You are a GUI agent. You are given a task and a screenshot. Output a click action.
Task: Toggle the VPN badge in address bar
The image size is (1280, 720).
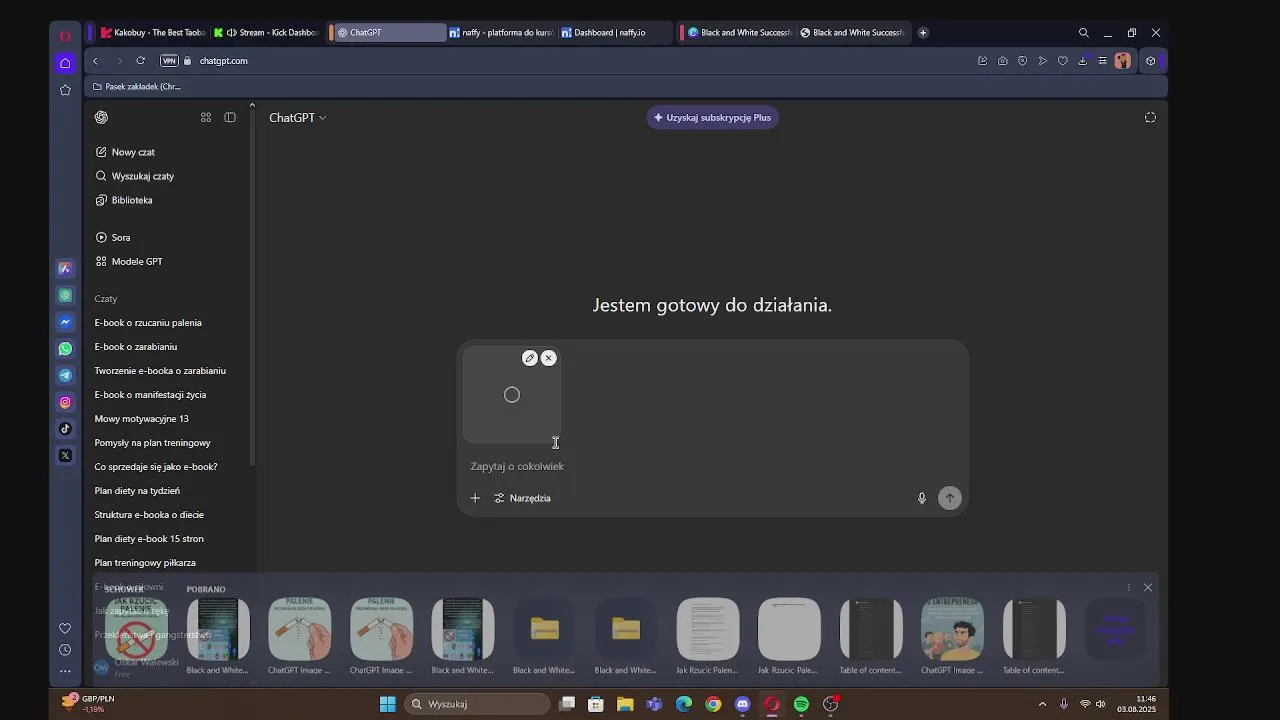(169, 61)
